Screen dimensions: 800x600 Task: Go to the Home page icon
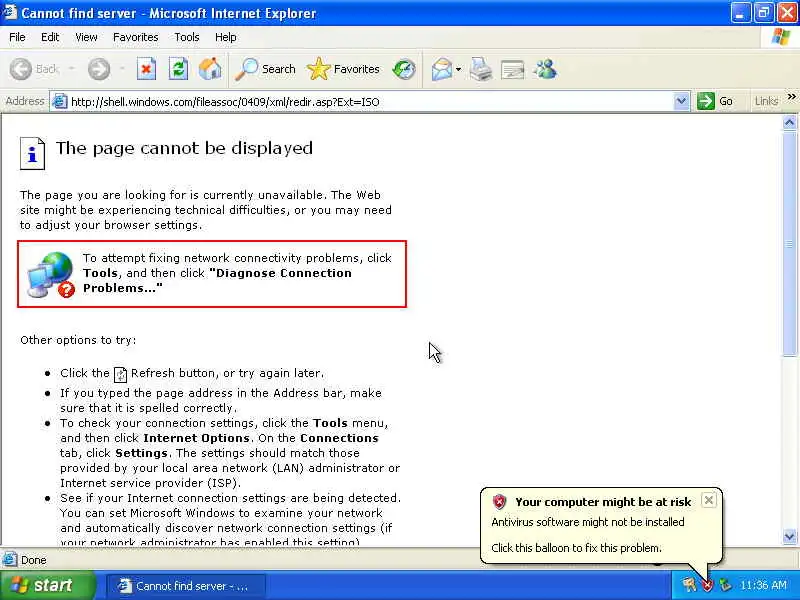[x=210, y=69]
